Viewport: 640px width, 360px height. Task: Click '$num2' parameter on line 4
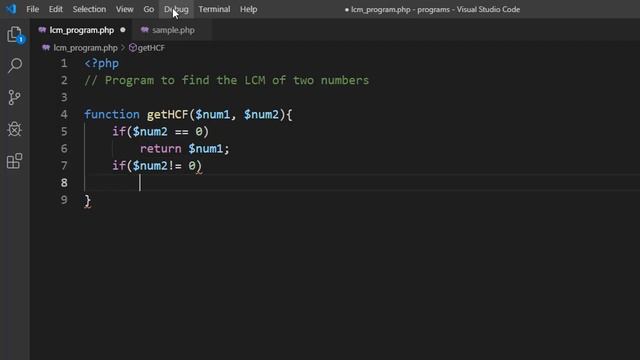(x=261, y=114)
